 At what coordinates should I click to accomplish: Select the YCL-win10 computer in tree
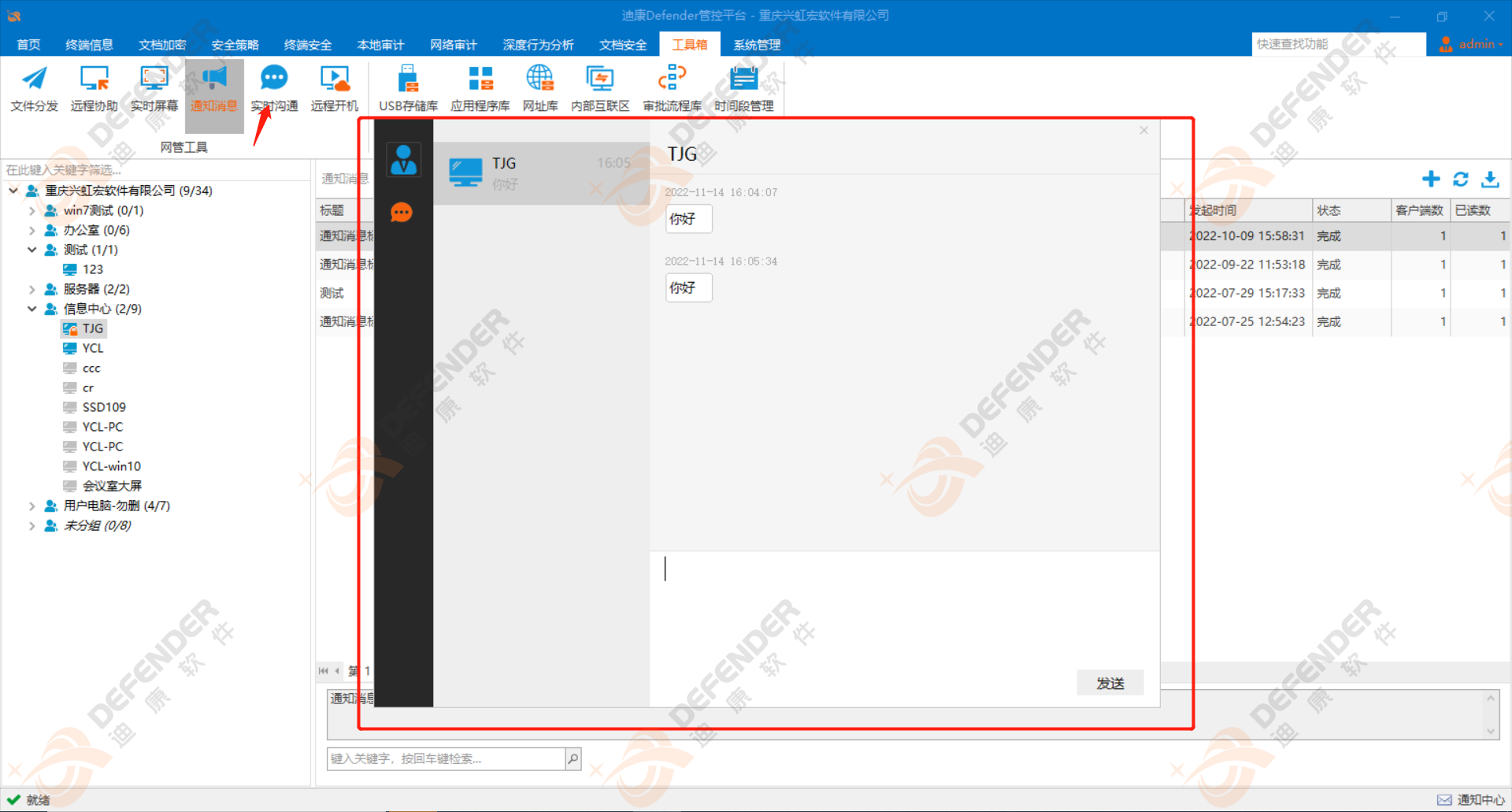coord(111,466)
